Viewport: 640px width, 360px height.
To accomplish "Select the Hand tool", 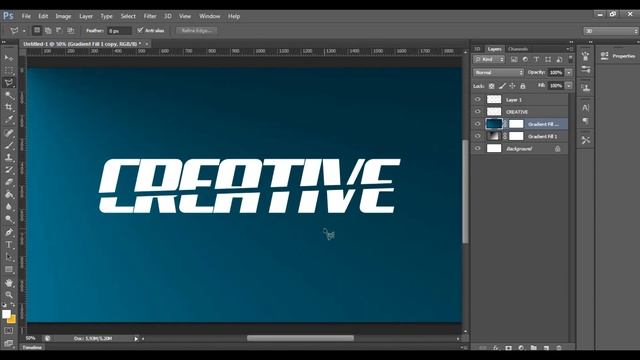I will coord(9,282).
